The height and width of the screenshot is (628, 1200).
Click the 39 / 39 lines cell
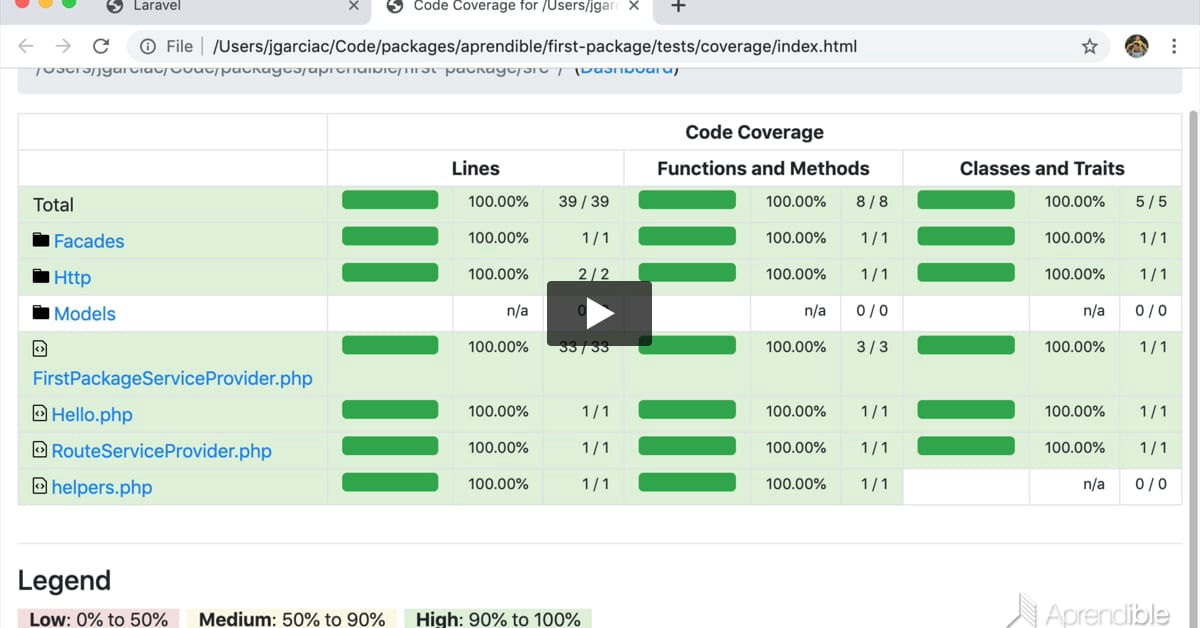point(583,202)
